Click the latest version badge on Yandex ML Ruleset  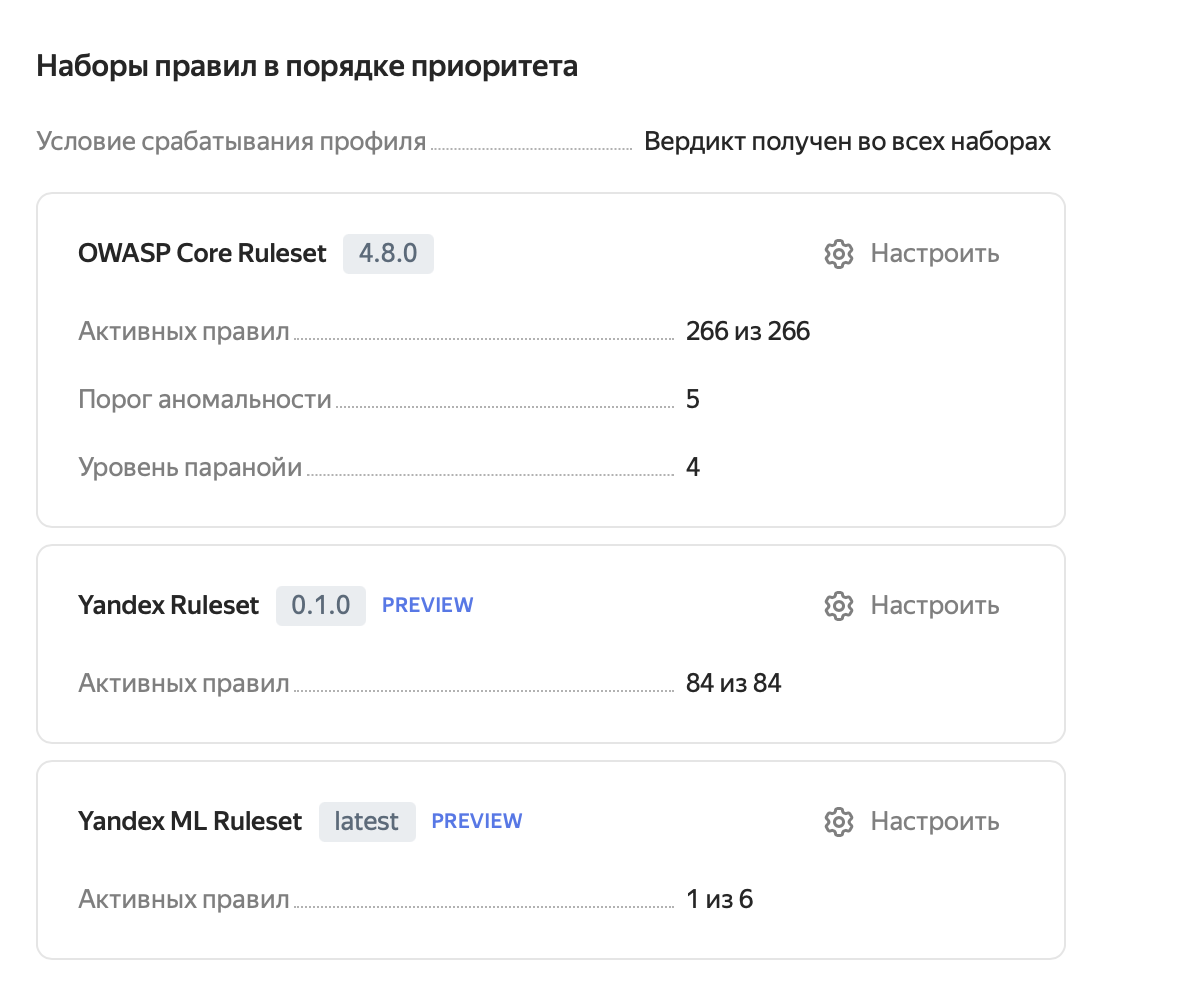coord(367,821)
